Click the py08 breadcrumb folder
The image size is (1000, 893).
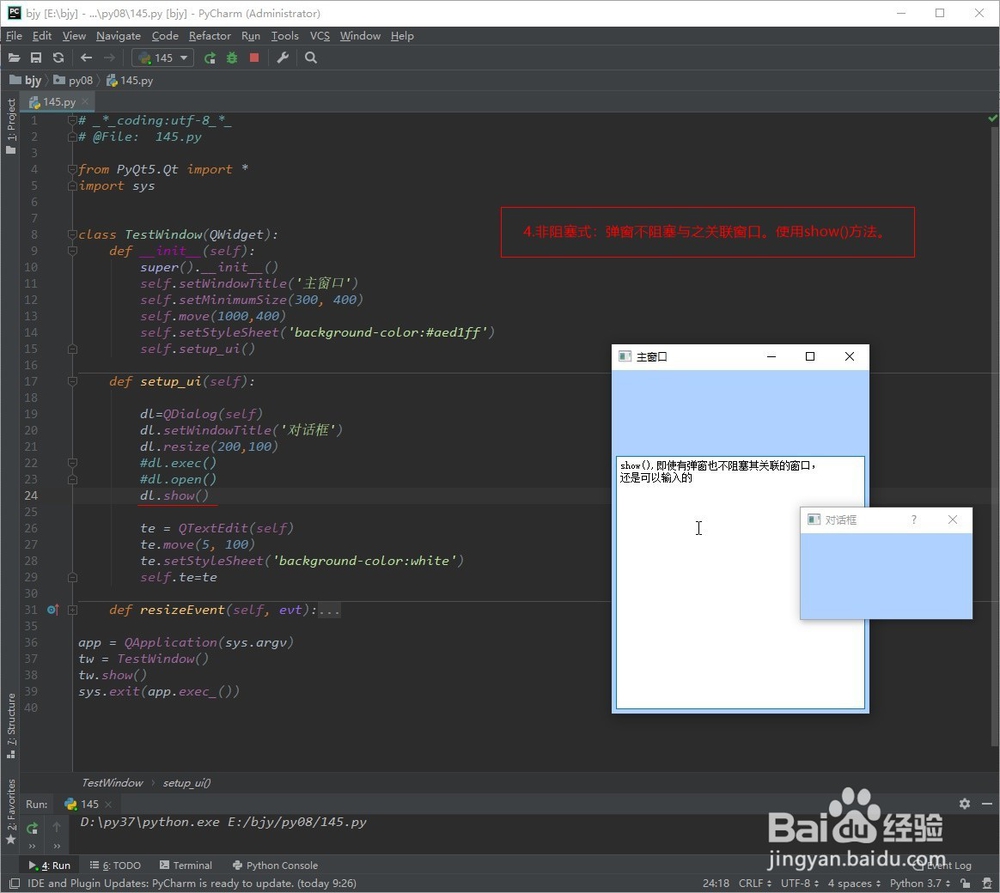(x=73, y=80)
